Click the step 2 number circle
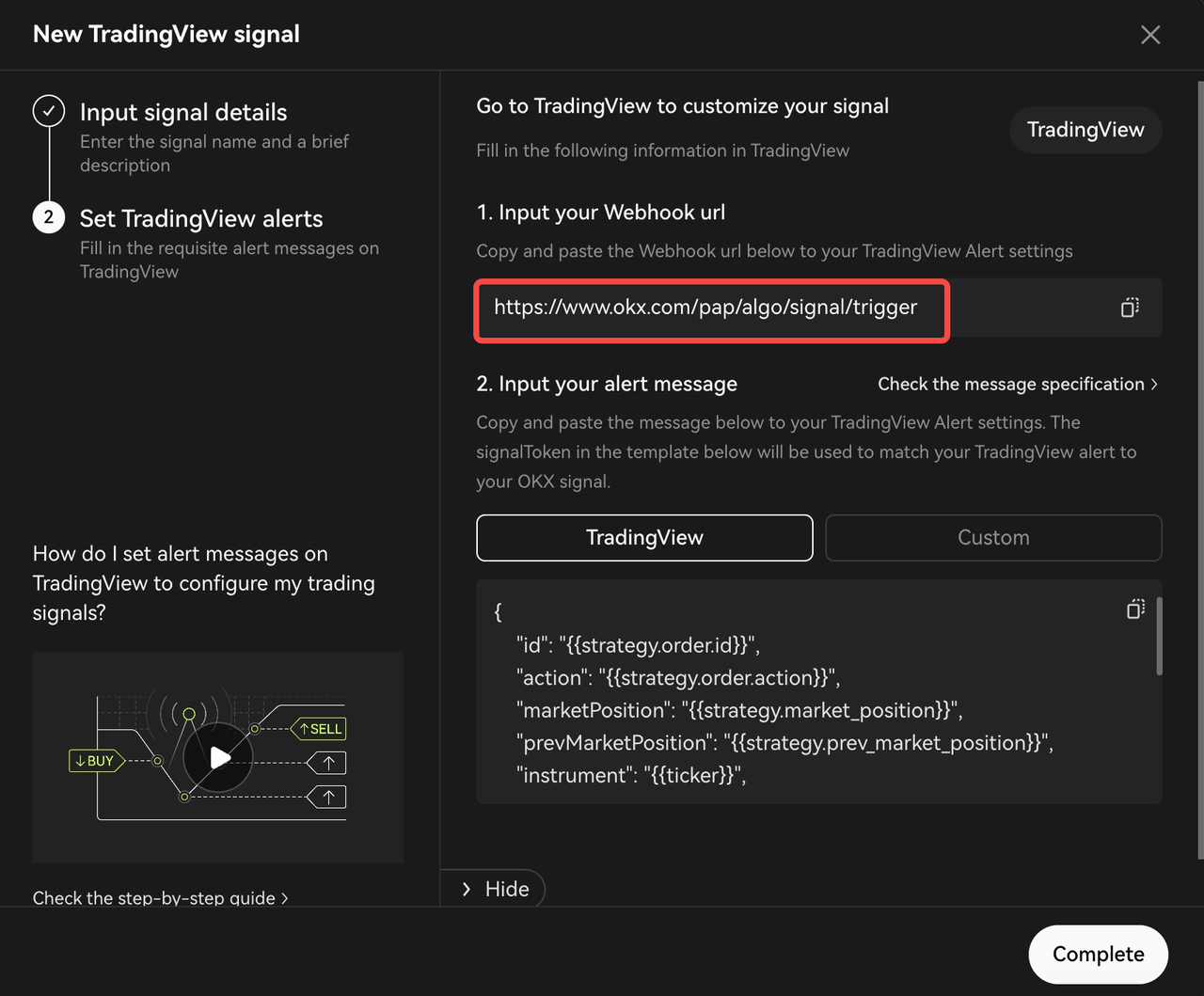This screenshot has width=1204, height=996. click(x=49, y=217)
